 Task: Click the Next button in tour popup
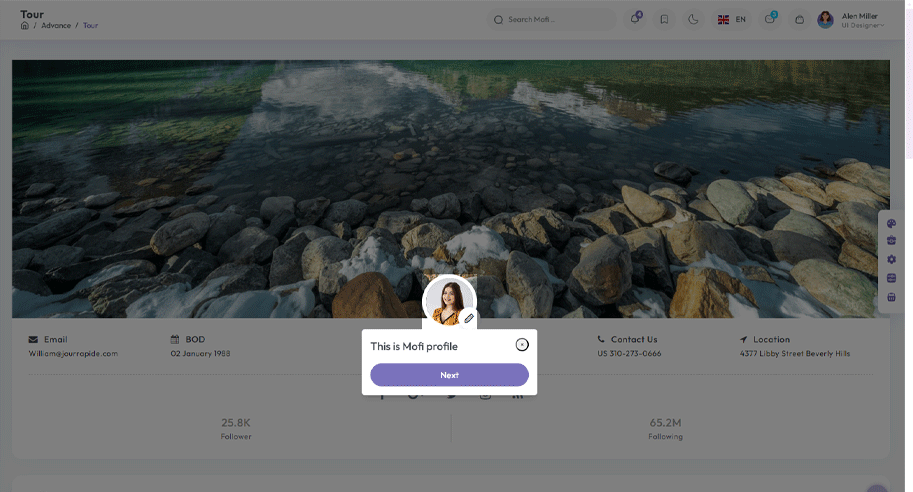click(449, 375)
